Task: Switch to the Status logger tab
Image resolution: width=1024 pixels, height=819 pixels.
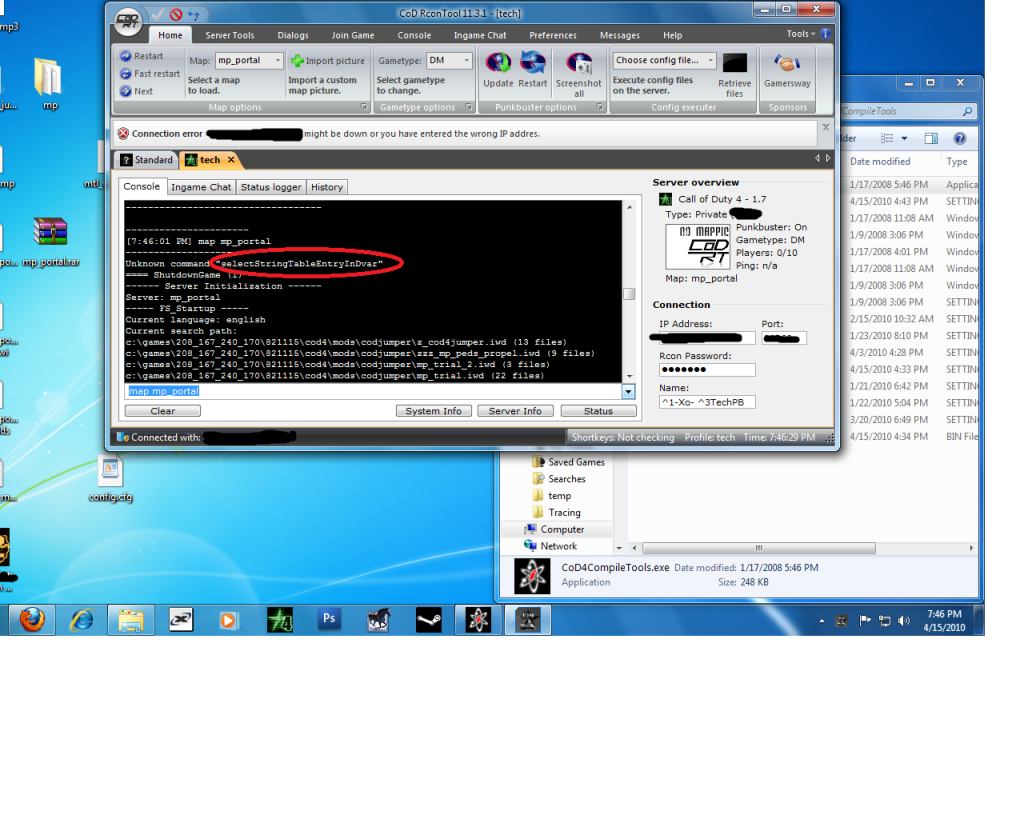Action: [271, 187]
